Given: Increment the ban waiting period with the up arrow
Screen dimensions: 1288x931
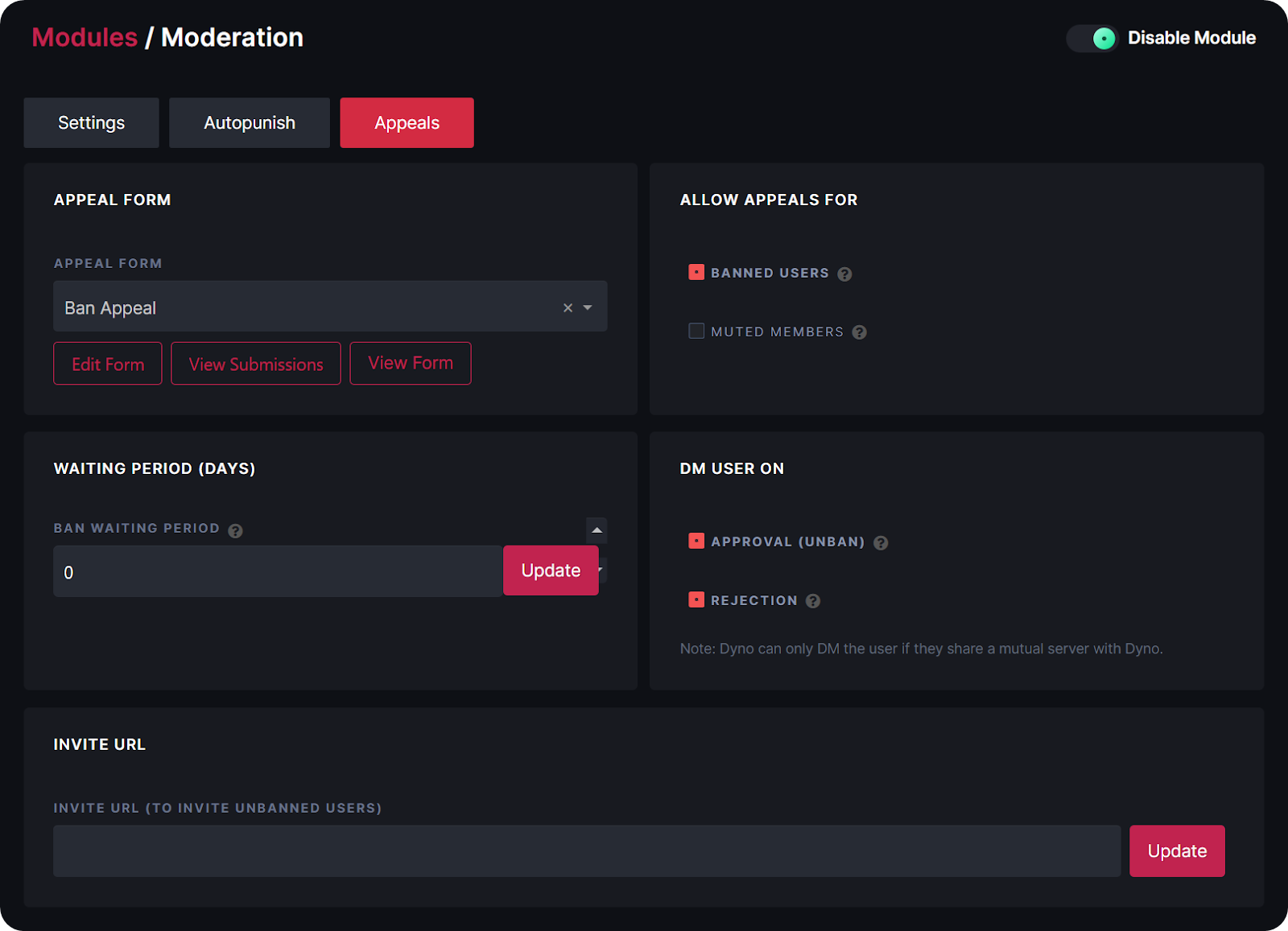Looking at the screenshot, I should tap(596, 529).
